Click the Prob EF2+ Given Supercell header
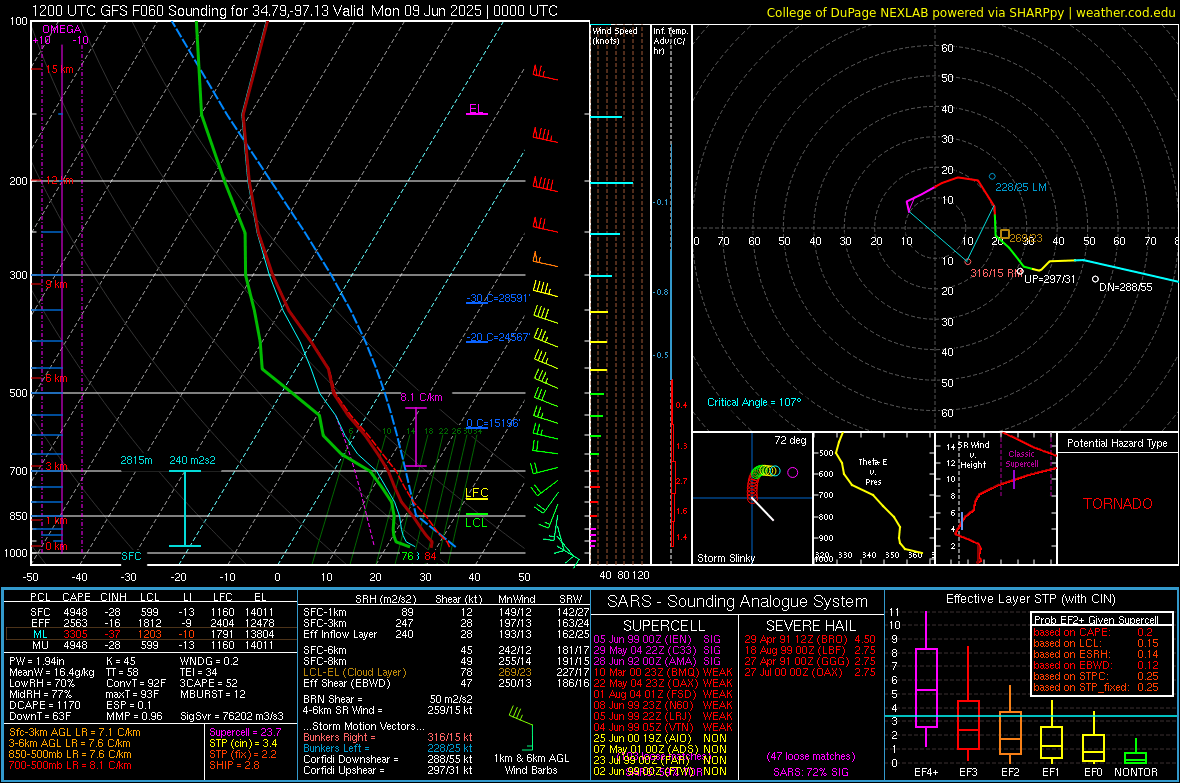Screen dimensions: 1180x783 tap(1095, 620)
